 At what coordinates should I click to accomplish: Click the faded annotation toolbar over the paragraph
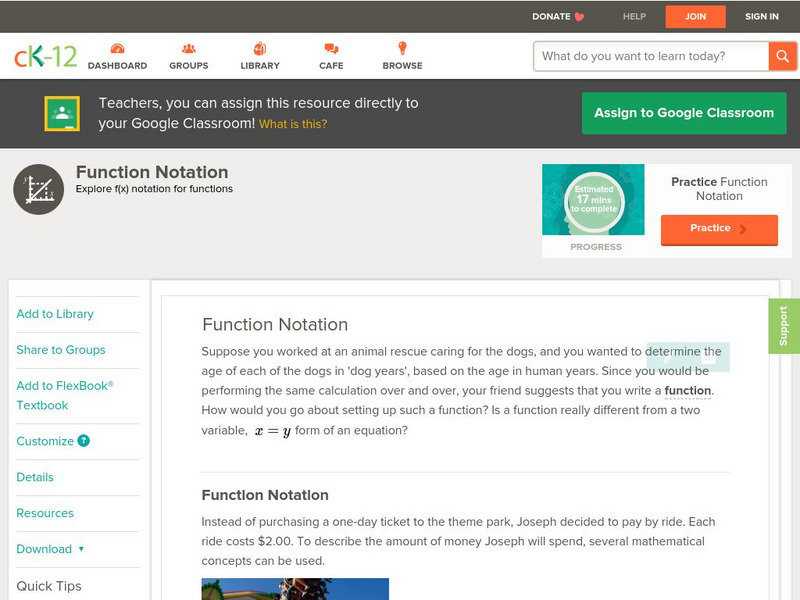688,357
